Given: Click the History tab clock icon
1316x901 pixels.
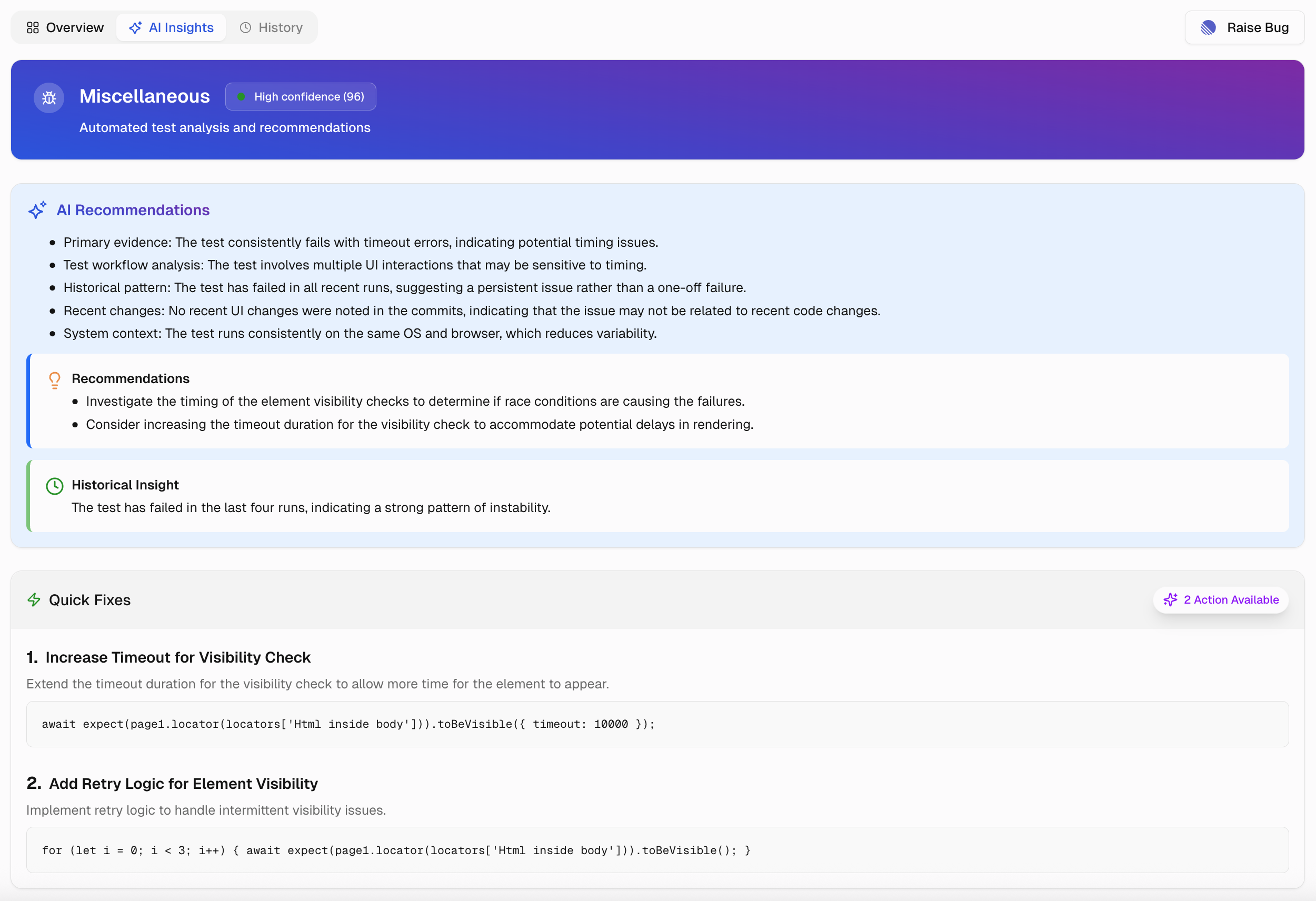Looking at the screenshot, I should point(245,28).
